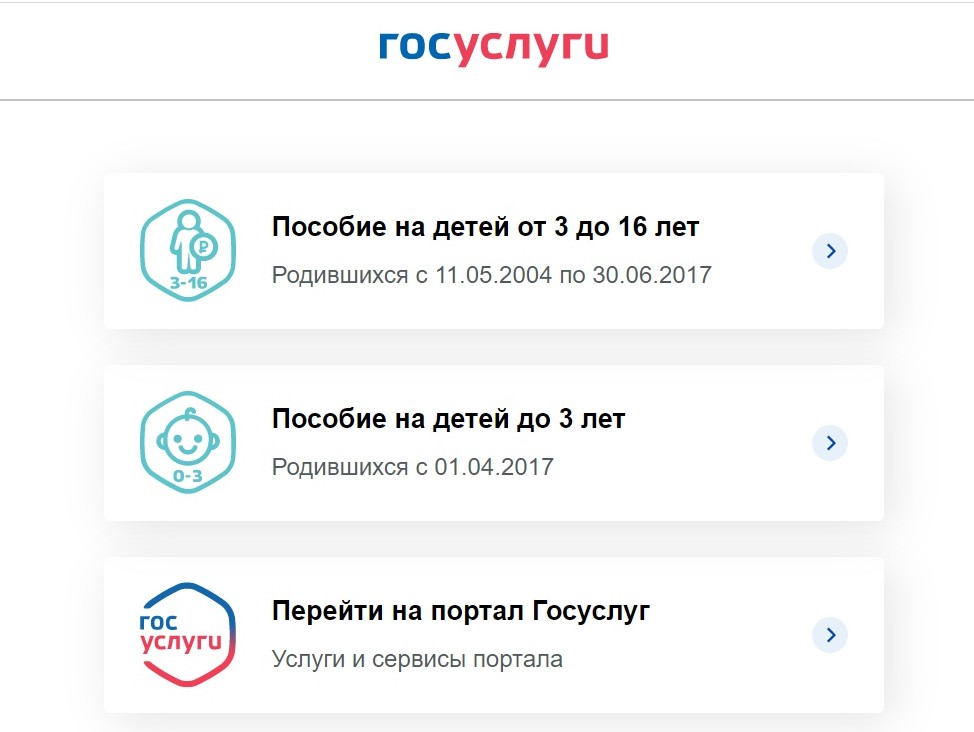Open chevron for Пособие на детей от 3 до 16 лет
Screen dimensions: 974x732
pyautogui.click(x=830, y=251)
